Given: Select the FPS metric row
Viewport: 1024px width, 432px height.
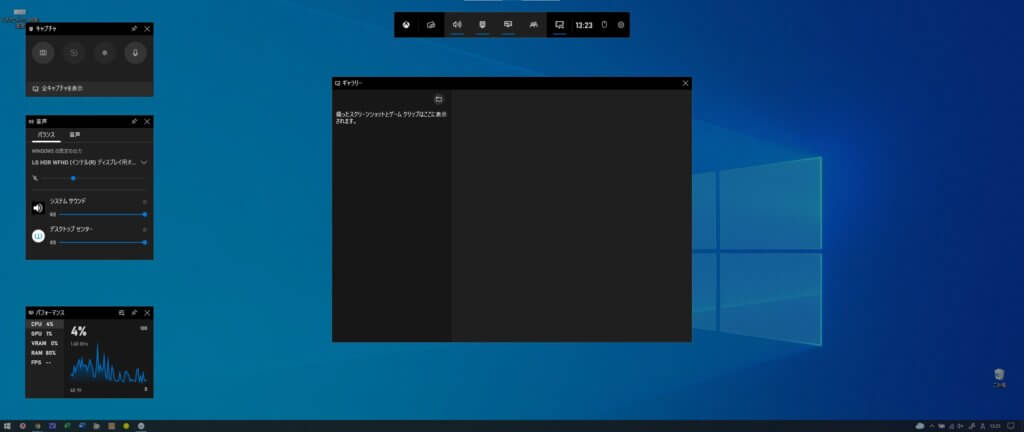Looking at the screenshot, I should click(x=45, y=362).
